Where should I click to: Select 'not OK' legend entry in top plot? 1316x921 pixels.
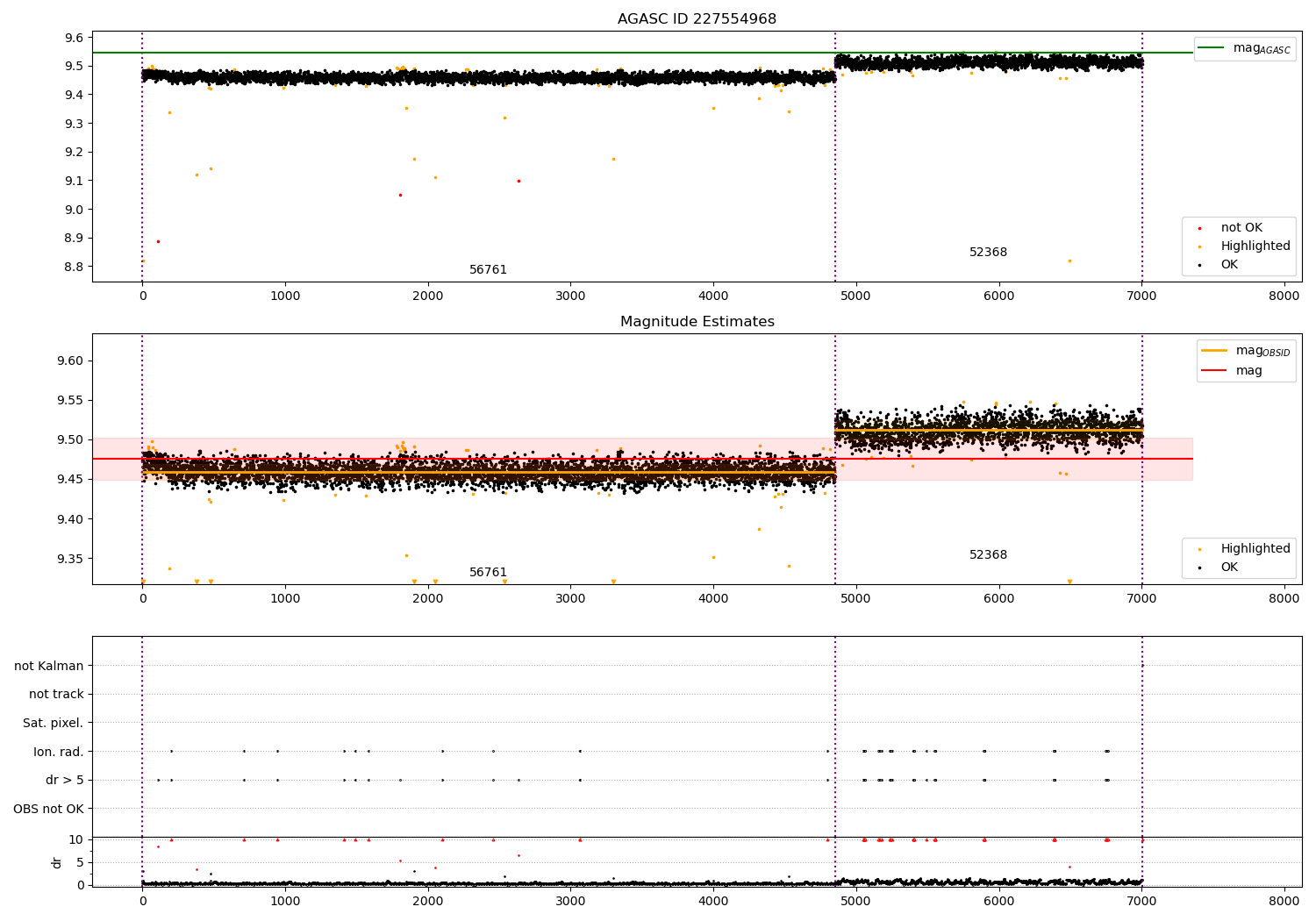tap(1241, 228)
